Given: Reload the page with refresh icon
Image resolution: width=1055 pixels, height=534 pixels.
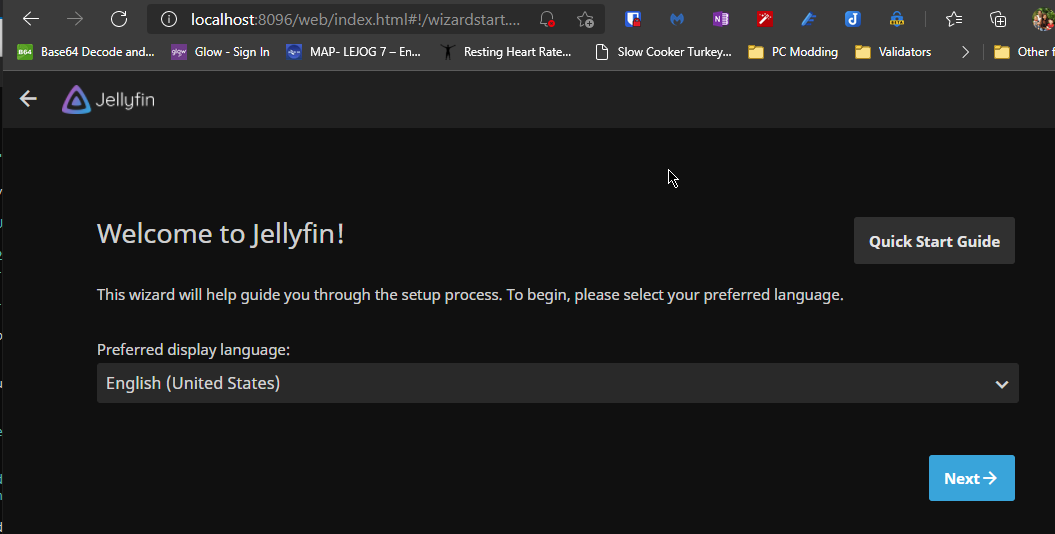Looking at the screenshot, I should coord(119,19).
